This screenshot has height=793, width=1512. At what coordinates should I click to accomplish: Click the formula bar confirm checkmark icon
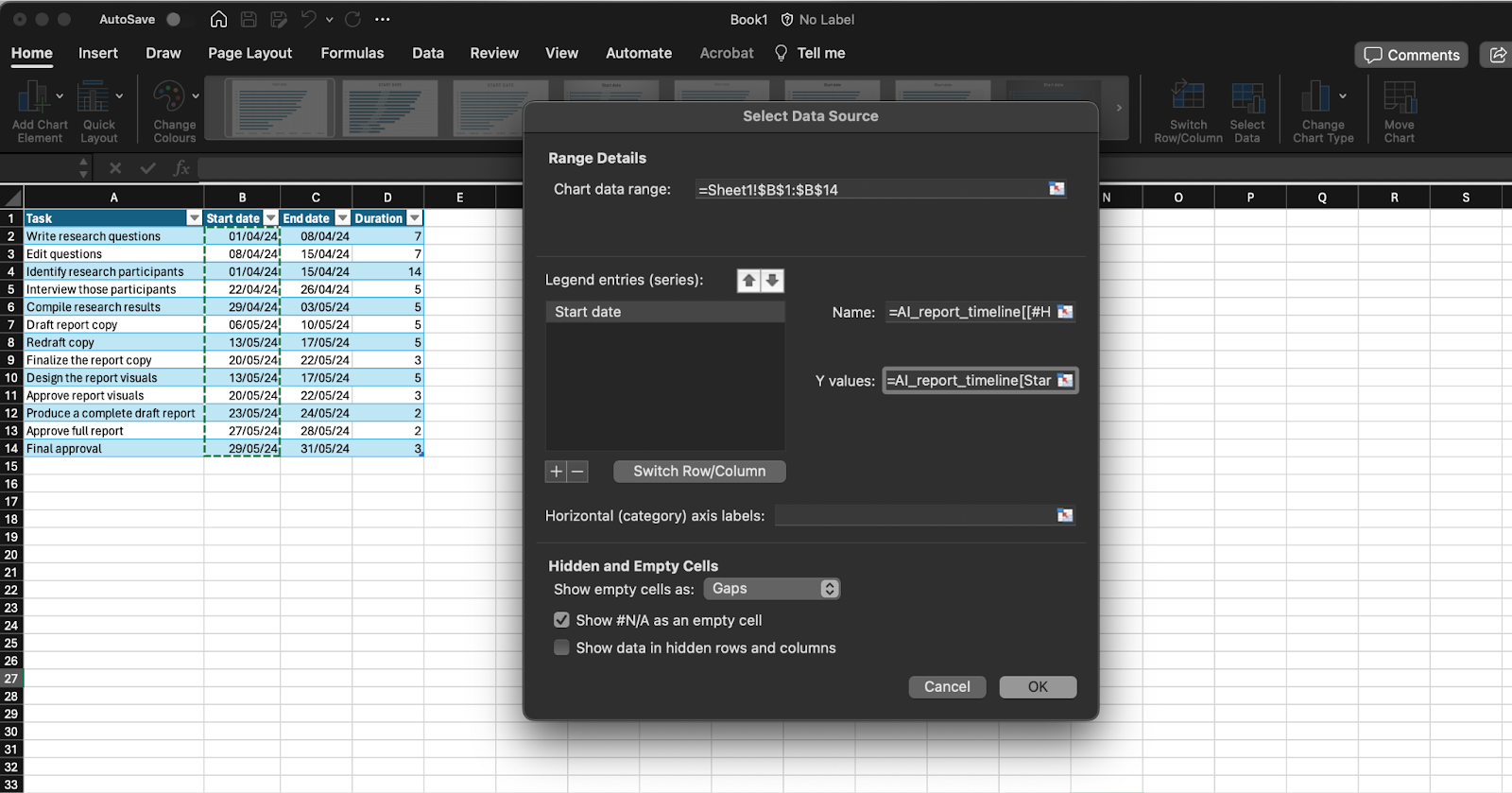point(148,168)
